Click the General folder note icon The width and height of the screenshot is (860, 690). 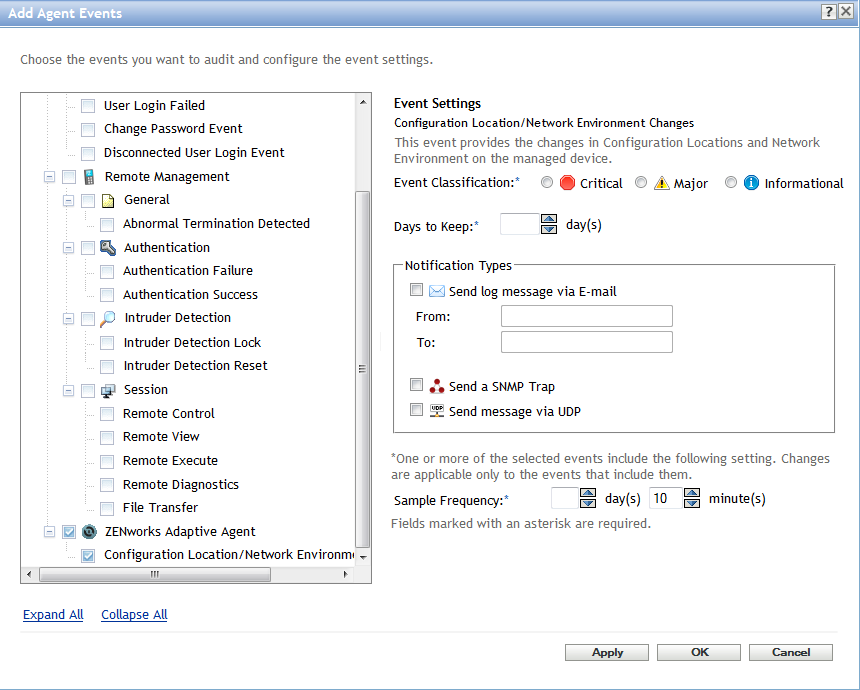[108, 200]
